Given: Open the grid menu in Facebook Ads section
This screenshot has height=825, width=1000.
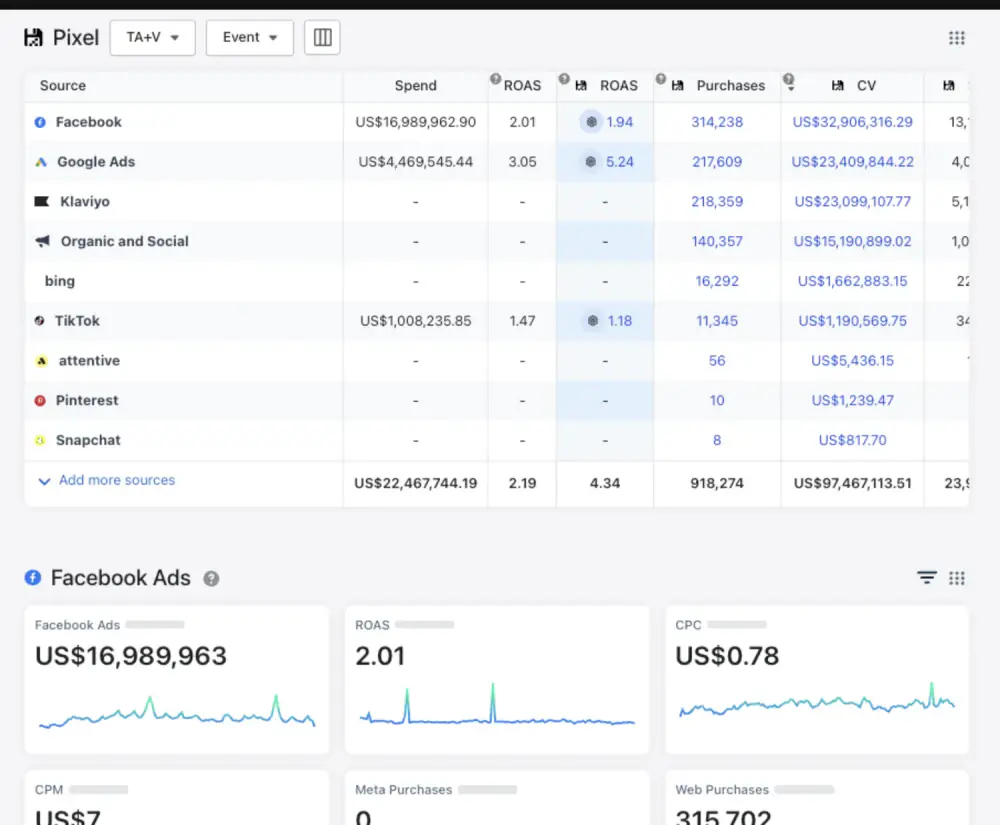Looking at the screenshot, I should [957, 578].
